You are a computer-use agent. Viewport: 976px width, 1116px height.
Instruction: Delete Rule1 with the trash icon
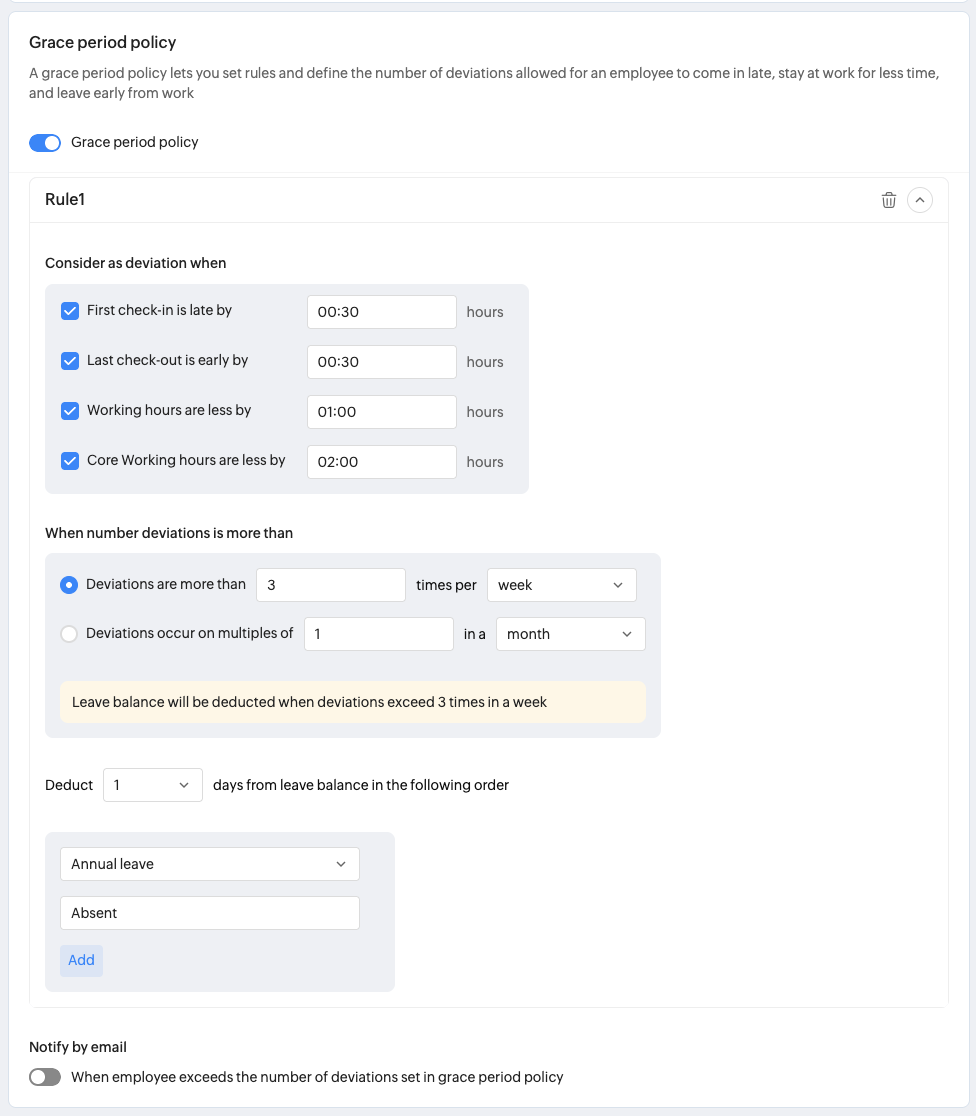point(888,200)
